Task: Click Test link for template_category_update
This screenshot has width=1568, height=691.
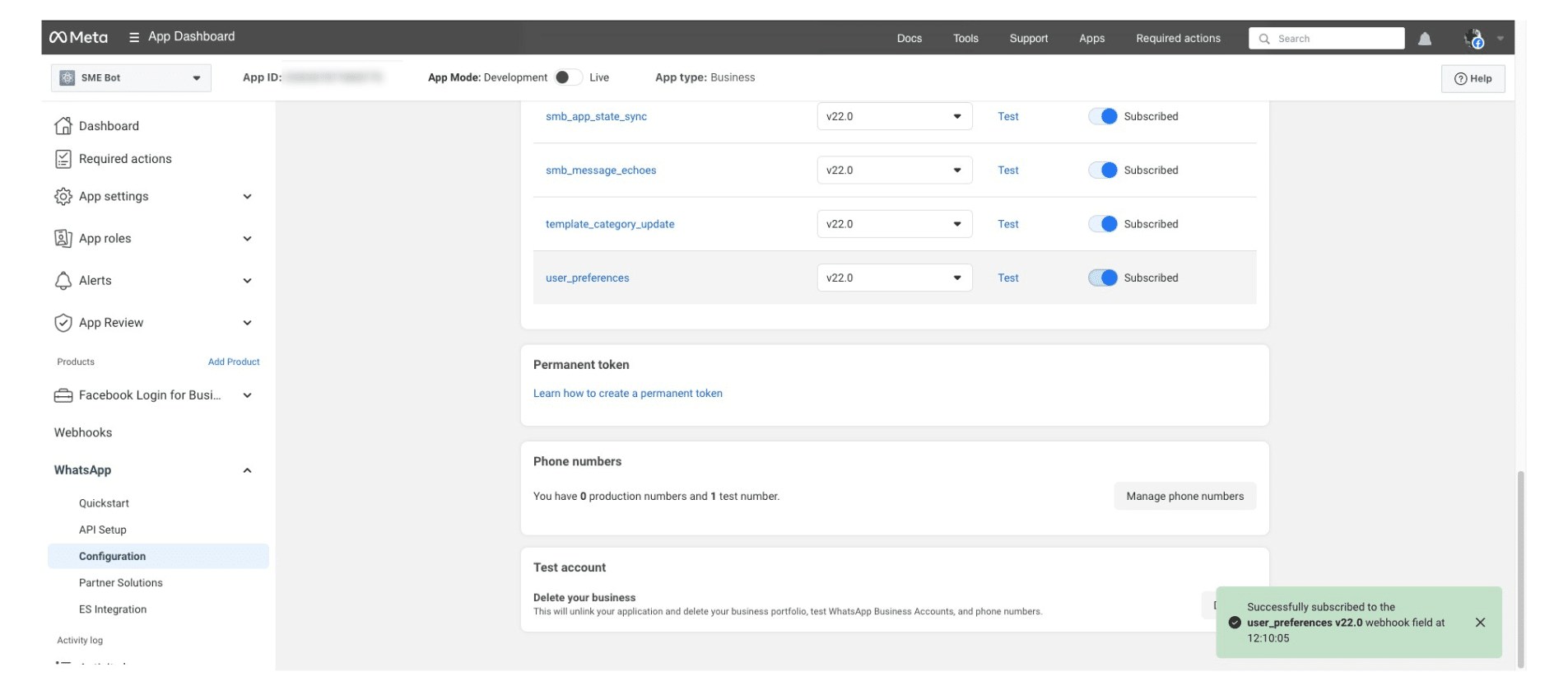Action: [x=1008, y=224]
